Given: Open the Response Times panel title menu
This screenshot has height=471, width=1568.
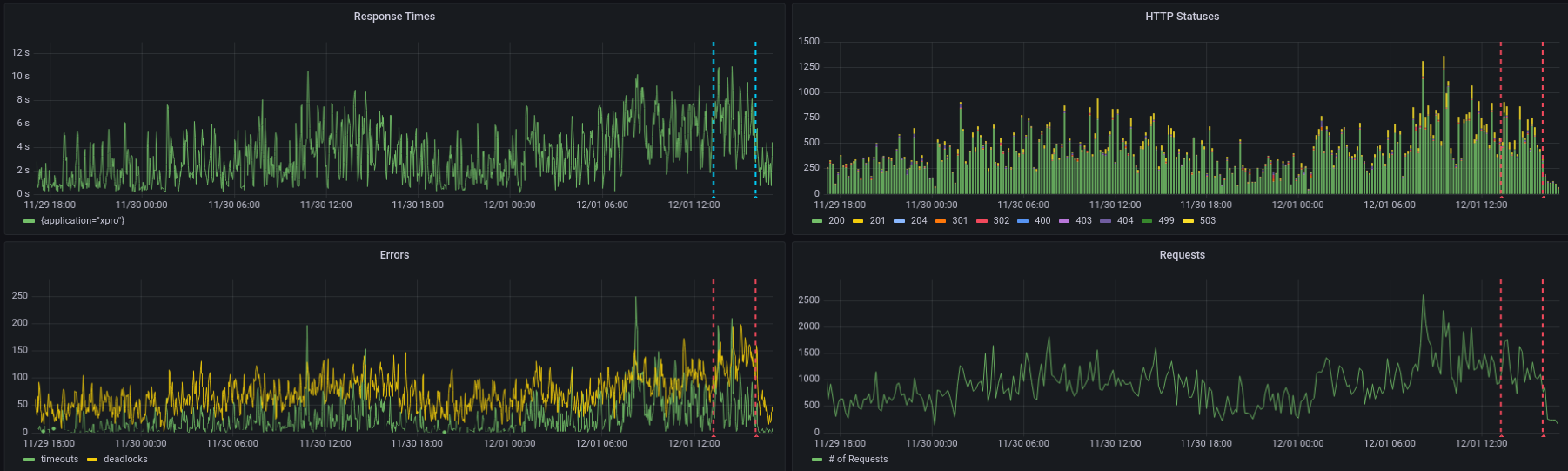Looking at the screenshot, I should click(394, 17).
